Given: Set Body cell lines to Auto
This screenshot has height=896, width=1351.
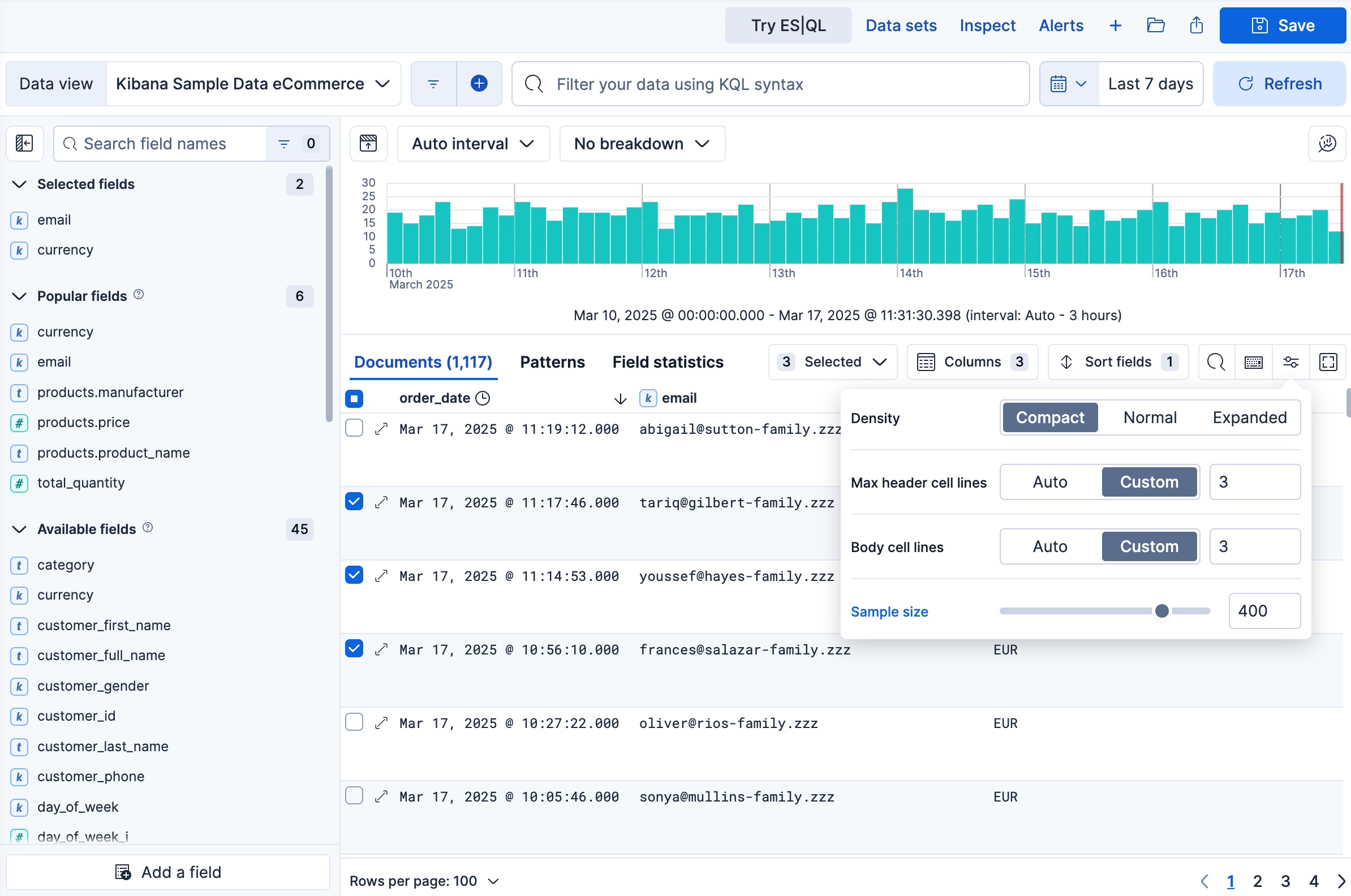Looking at the screenshot, I should [1050, 547].
